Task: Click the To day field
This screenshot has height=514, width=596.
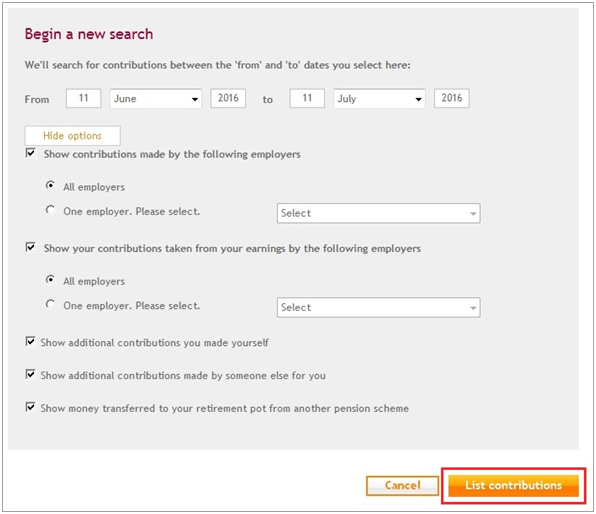Action: 307,98
